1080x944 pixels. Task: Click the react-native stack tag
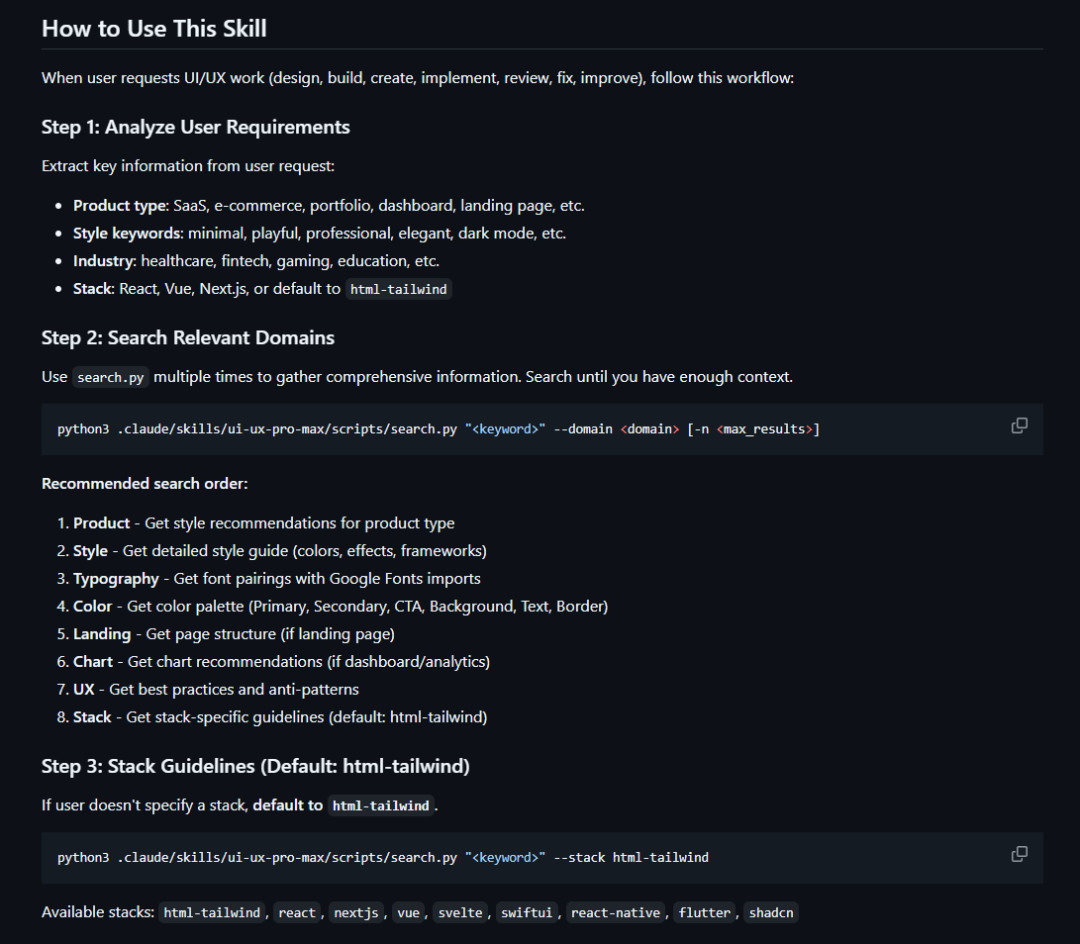click(615, 912)
